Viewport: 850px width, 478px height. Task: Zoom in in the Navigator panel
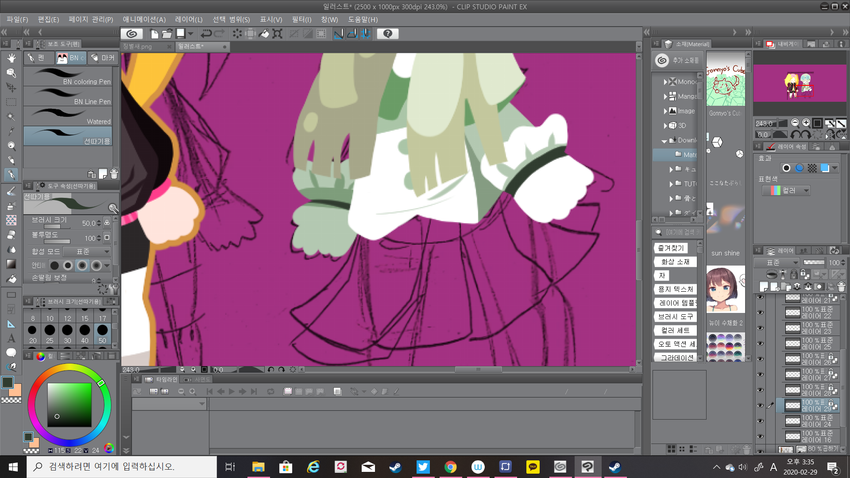coord(806,123)
